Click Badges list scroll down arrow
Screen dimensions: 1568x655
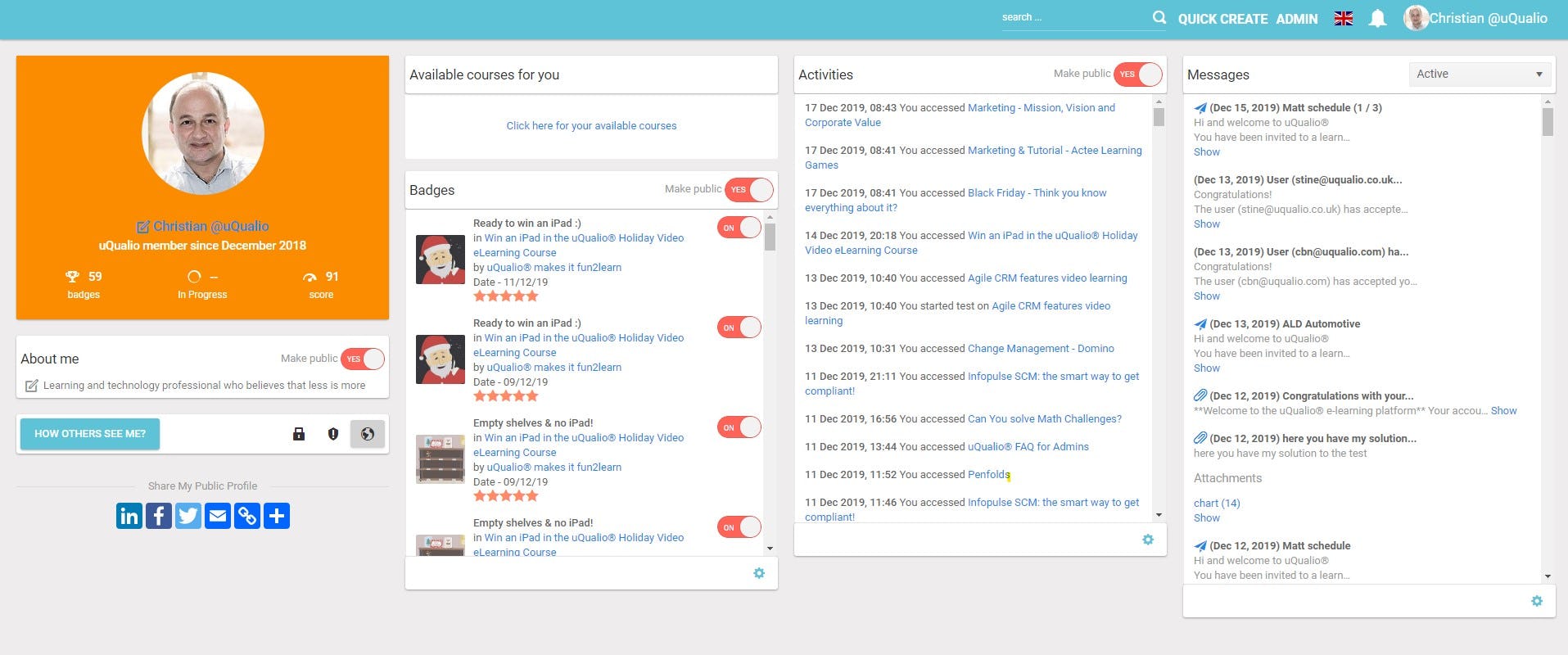tap(770, 549)
